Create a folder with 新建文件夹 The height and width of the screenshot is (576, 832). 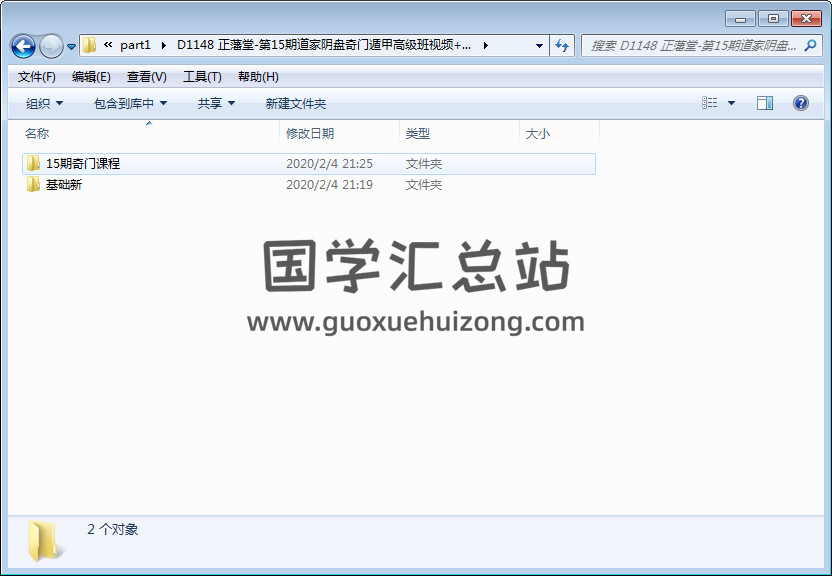point(296,103)
